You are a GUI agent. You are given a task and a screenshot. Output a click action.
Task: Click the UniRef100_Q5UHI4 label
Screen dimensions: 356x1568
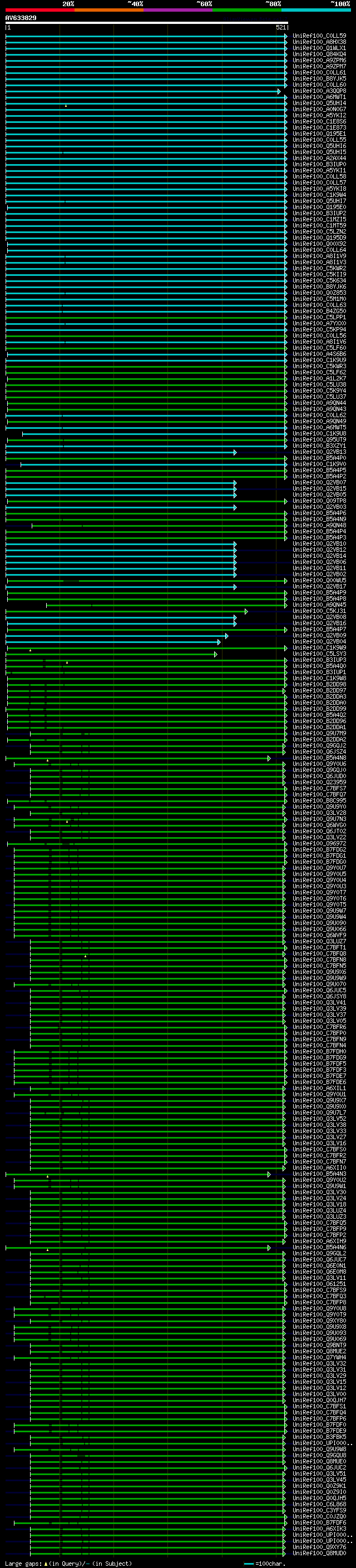click(319, 103)
